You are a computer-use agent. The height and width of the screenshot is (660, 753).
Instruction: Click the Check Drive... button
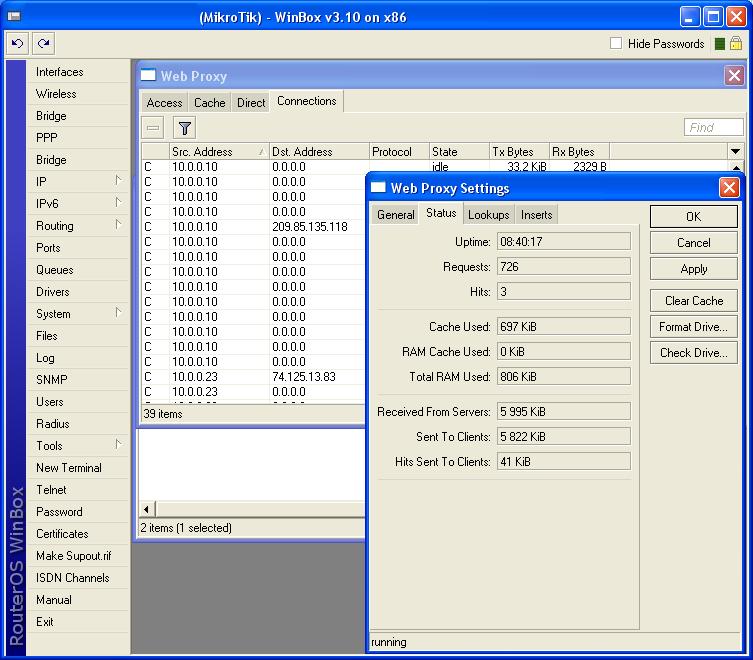pyautogui.click(x=693, y=353)
